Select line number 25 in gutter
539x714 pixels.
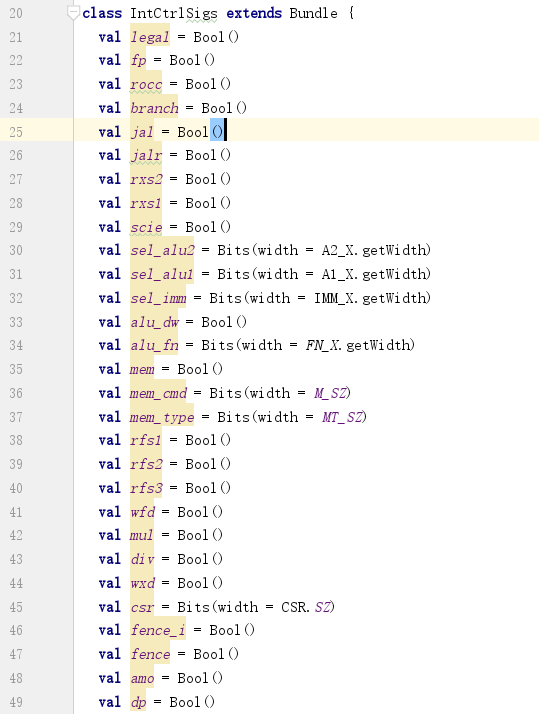click(x=15, y=132)
